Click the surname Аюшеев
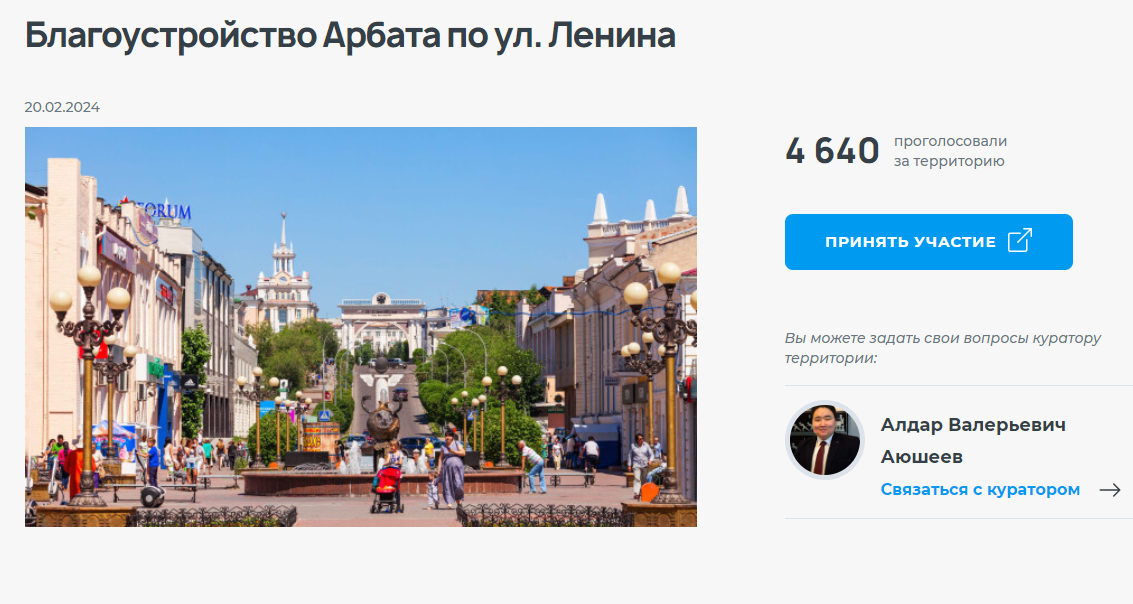The image size is (1133, 604). [x=921, y=457]
